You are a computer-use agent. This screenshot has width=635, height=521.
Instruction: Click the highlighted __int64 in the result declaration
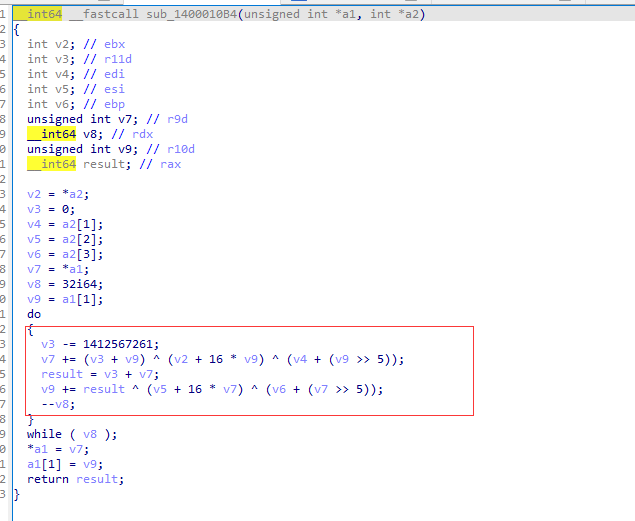click(51, 164)
